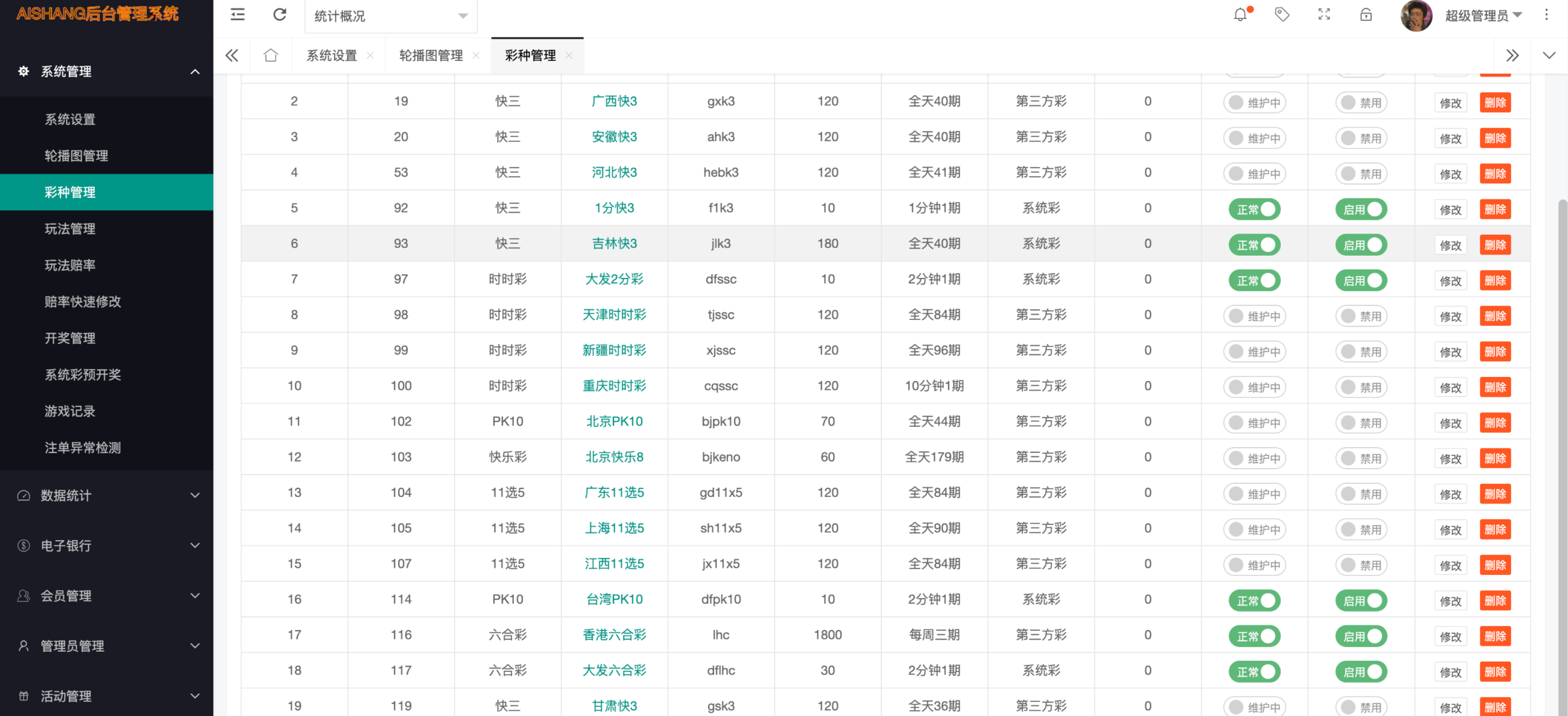This screenshot has width=1568, height=716.
Task: Switch to 轮播图管理 tab
Action: 431,56
